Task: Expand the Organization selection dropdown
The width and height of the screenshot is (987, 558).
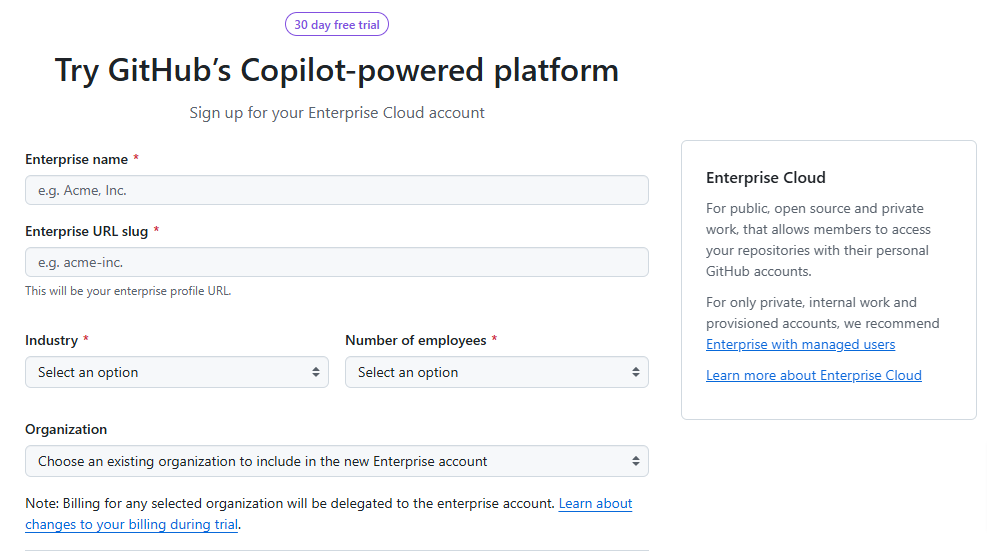Action: pos(337,461)
